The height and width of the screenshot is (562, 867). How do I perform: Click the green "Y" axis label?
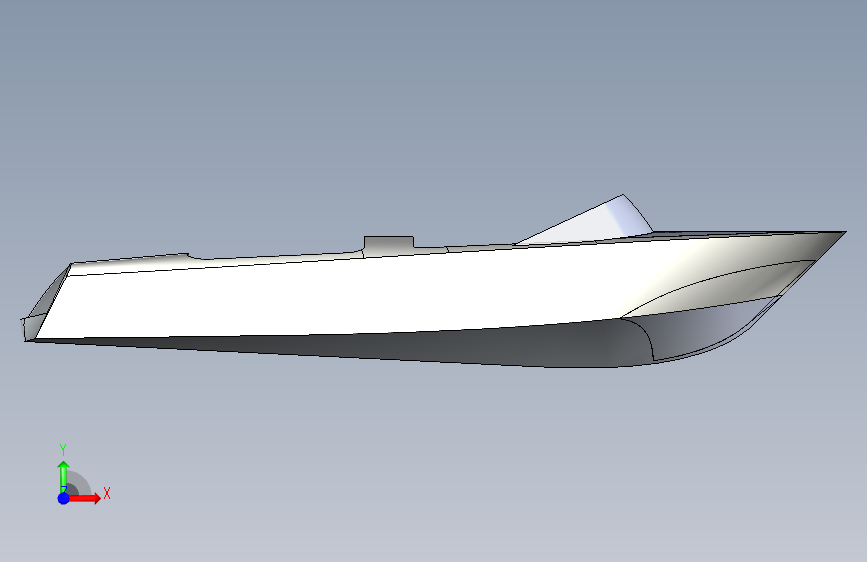tap(63, 450)
